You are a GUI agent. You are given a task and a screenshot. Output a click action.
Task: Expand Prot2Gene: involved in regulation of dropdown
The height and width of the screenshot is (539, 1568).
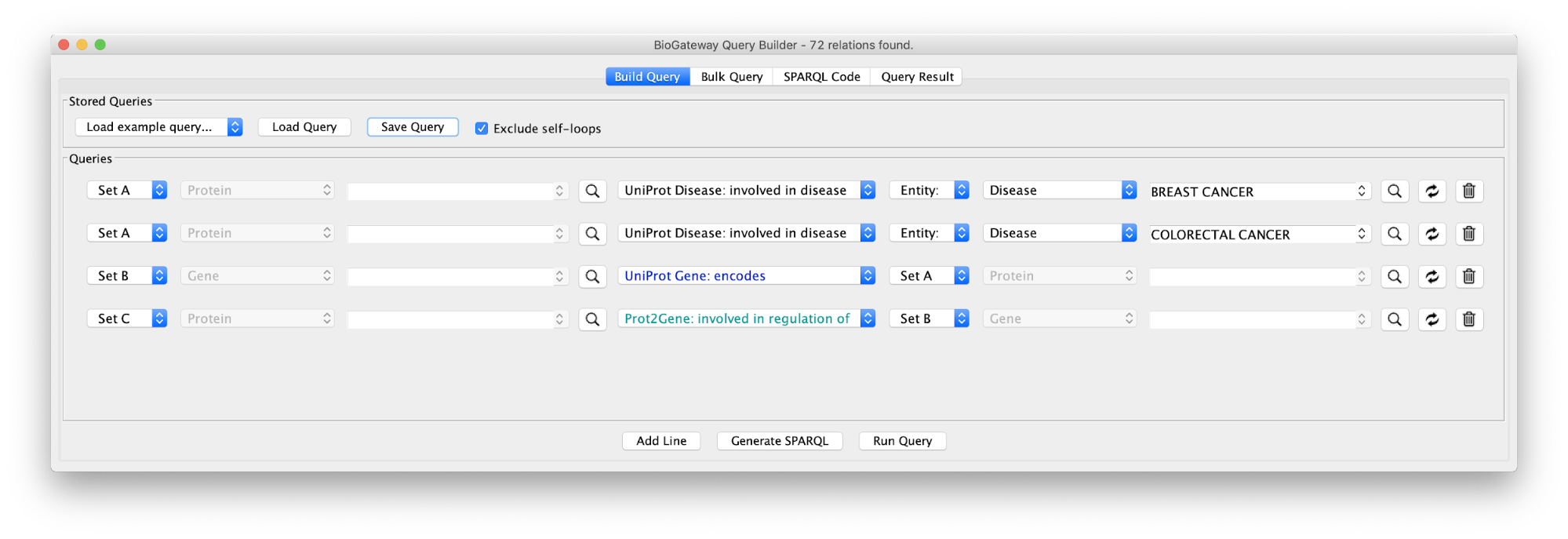tap(746, 319)
